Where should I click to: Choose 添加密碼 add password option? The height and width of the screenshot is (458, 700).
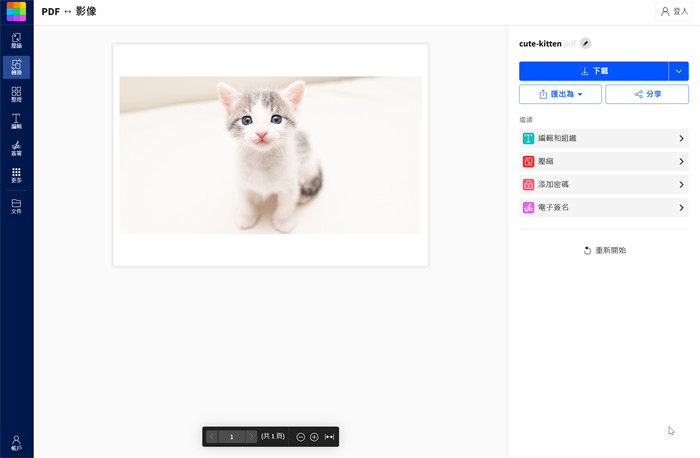point(604,184)
